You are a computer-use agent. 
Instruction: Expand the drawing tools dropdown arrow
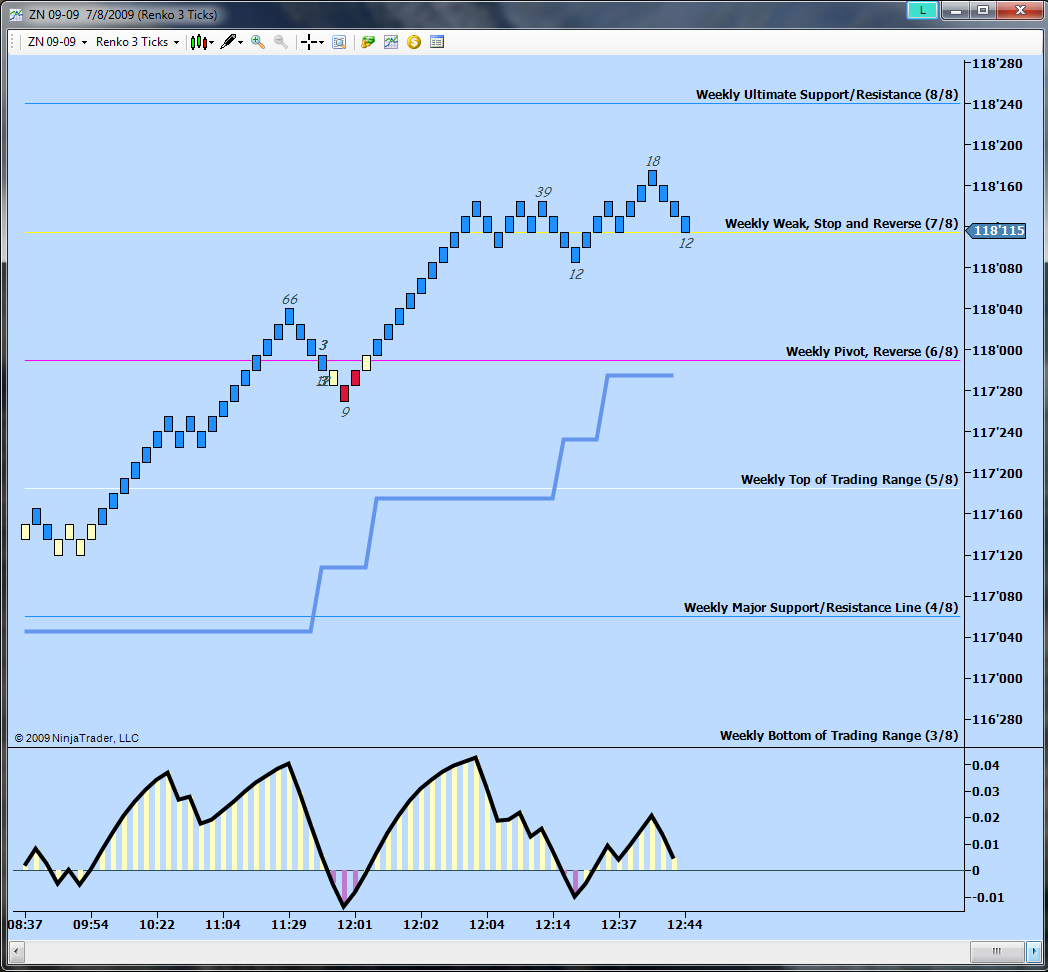[241, 43]
